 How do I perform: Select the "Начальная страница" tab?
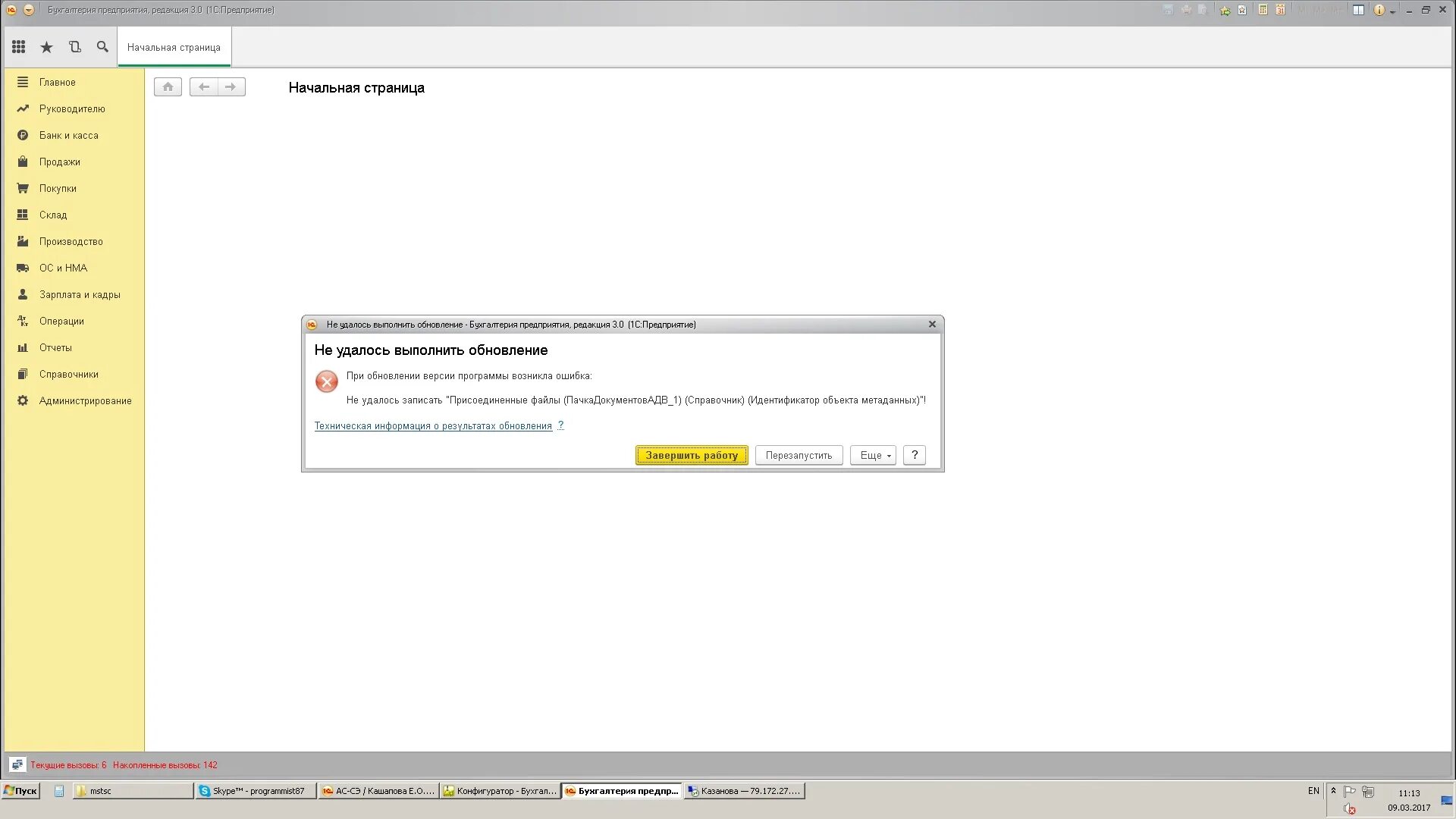pyautogui.click(x=174, y=47)
